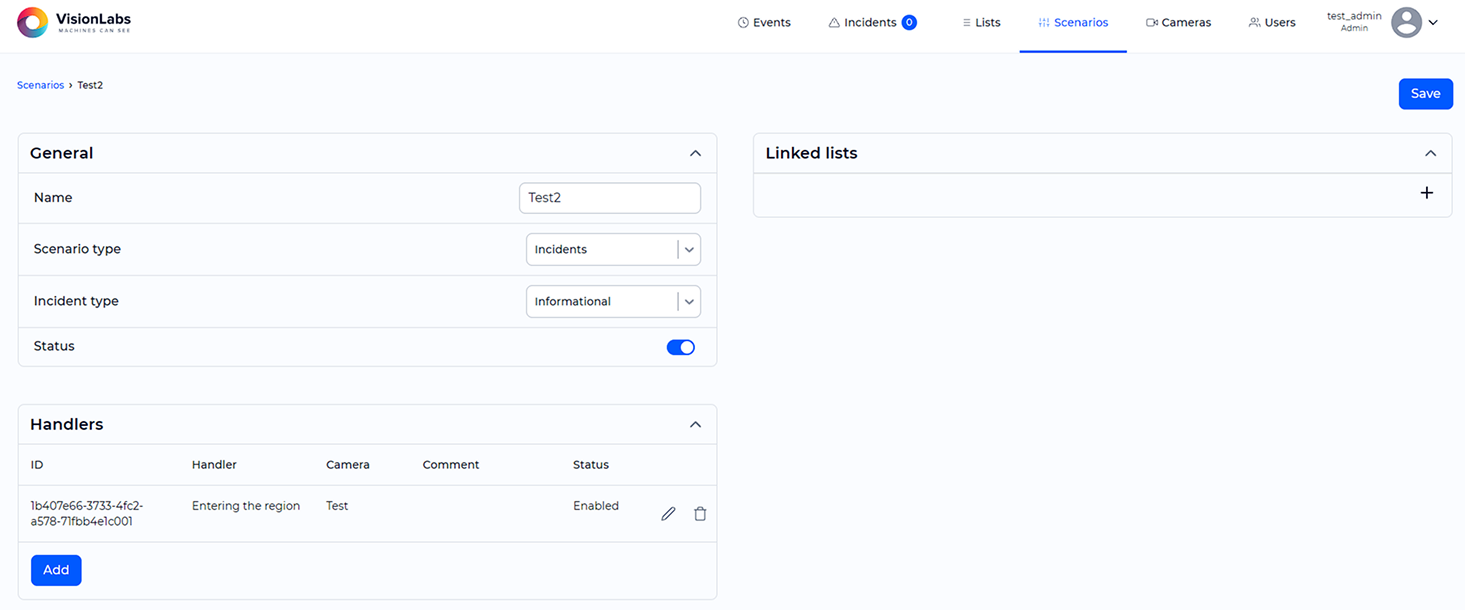Click the user avatar icon

(x=1406, y=22)
